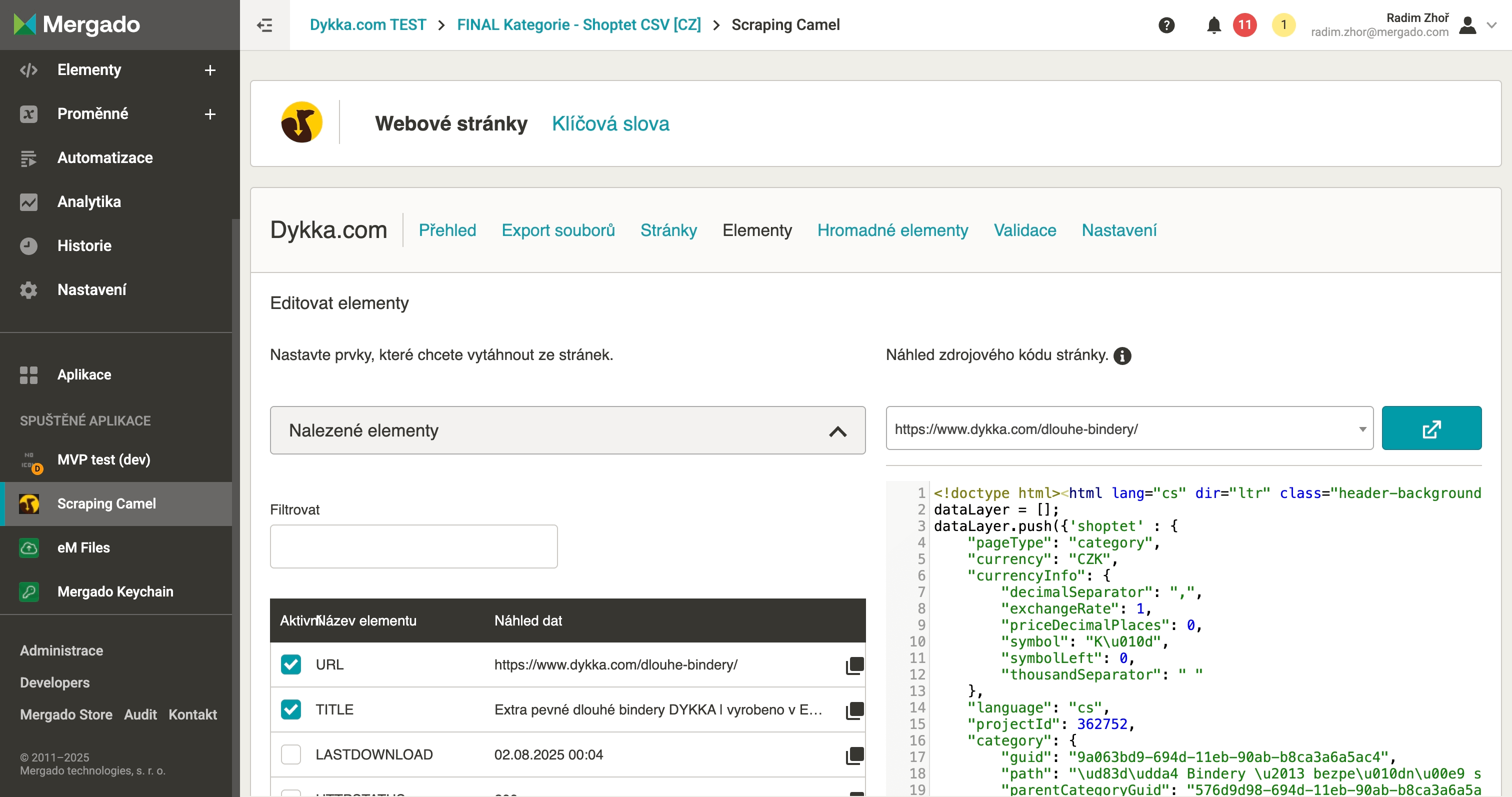Collapse the sidebar menu icon

pos(264,24)
